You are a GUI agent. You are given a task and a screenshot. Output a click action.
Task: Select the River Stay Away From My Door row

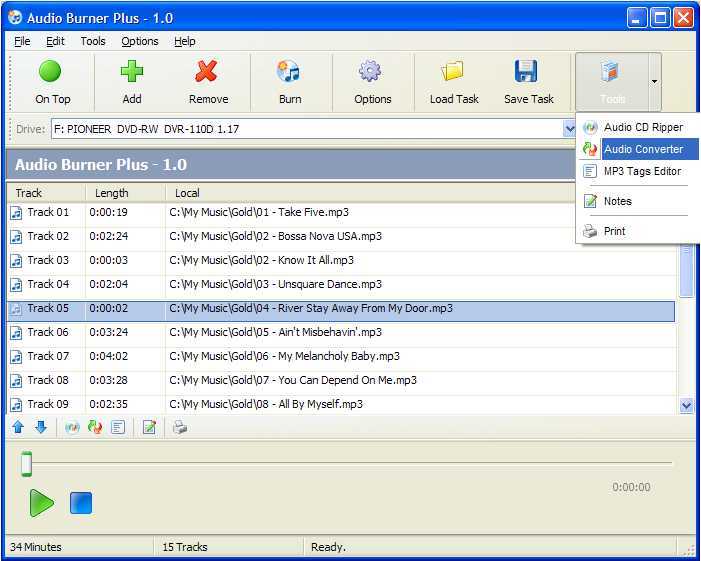pos(341,312)
